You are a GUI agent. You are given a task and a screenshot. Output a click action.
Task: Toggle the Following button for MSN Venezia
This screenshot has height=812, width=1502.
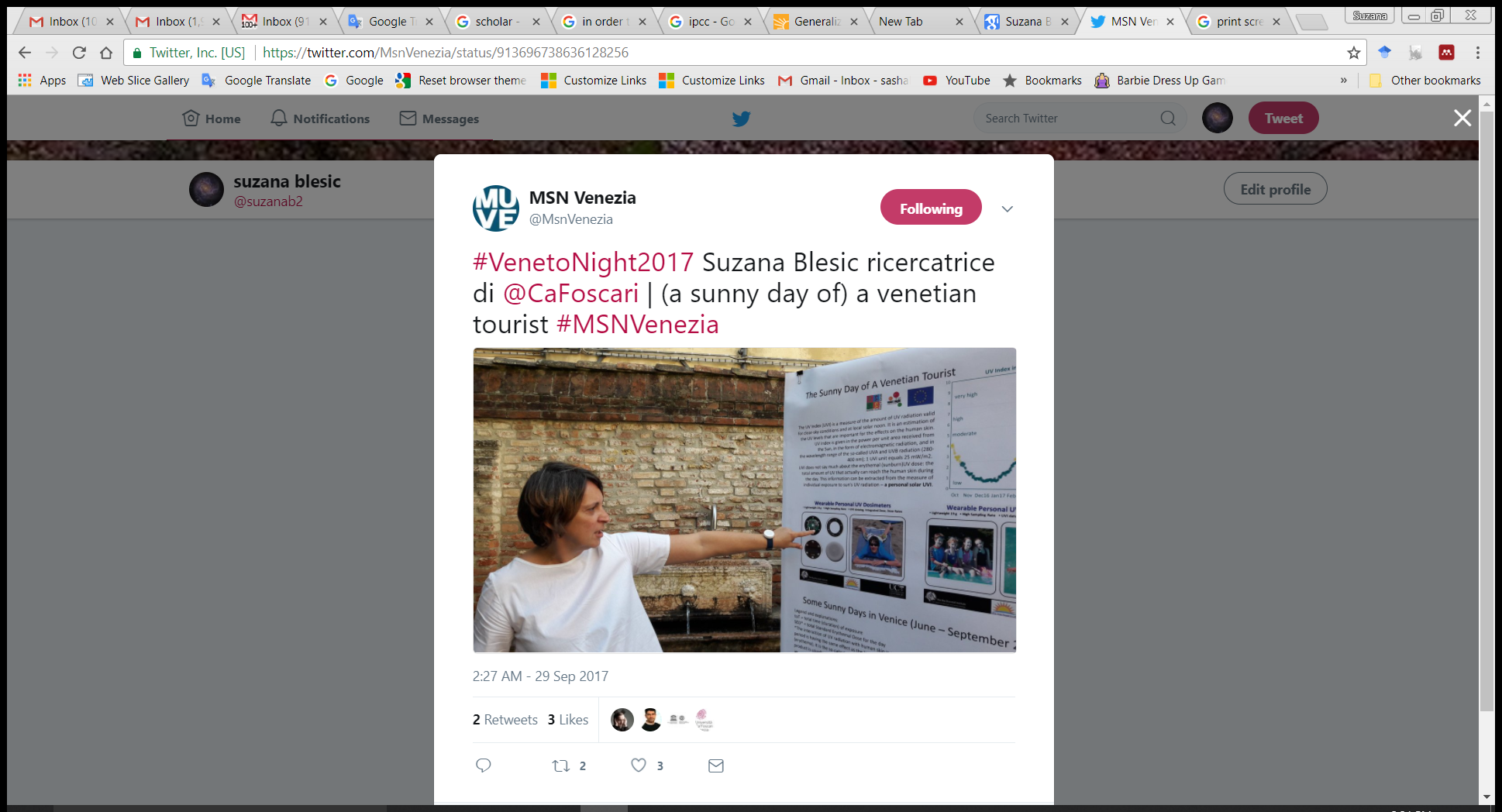(x=930, y=208)
